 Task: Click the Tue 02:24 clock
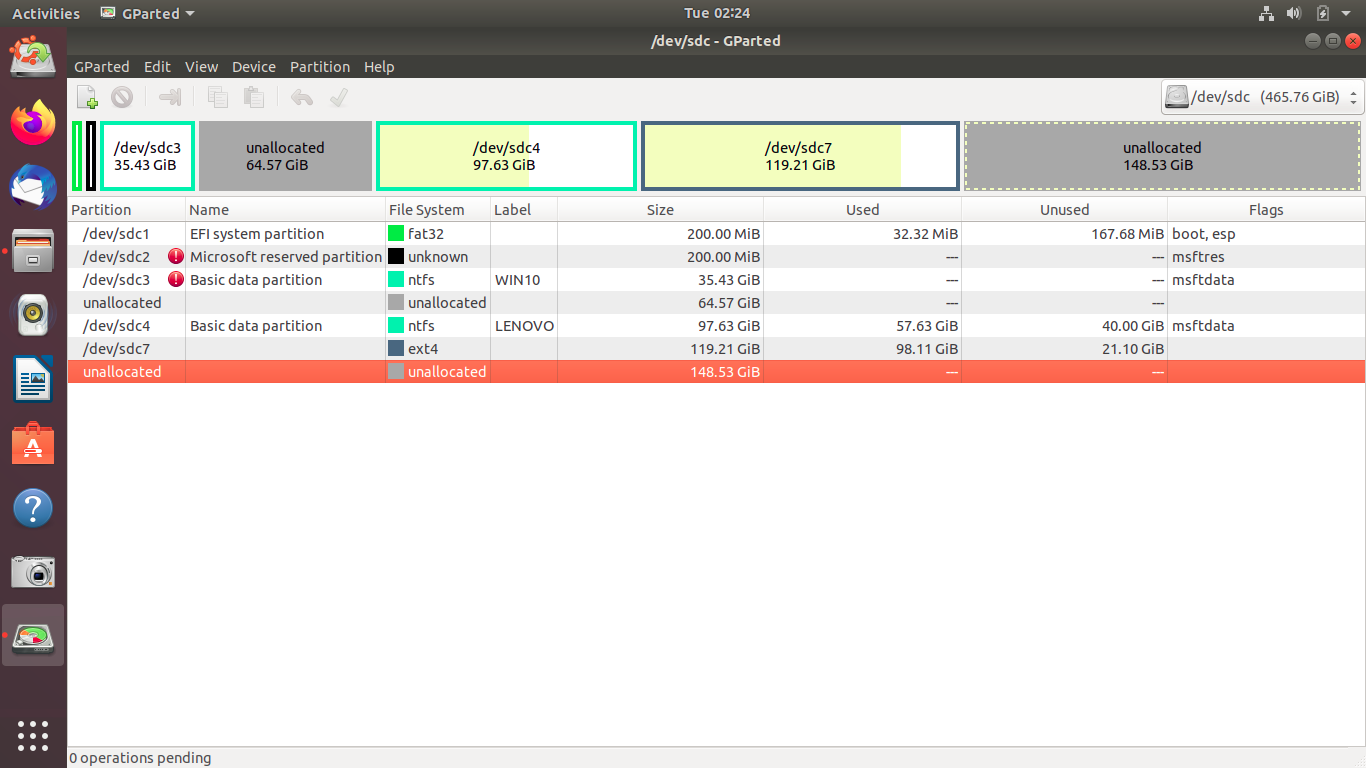tap(717, 13)
